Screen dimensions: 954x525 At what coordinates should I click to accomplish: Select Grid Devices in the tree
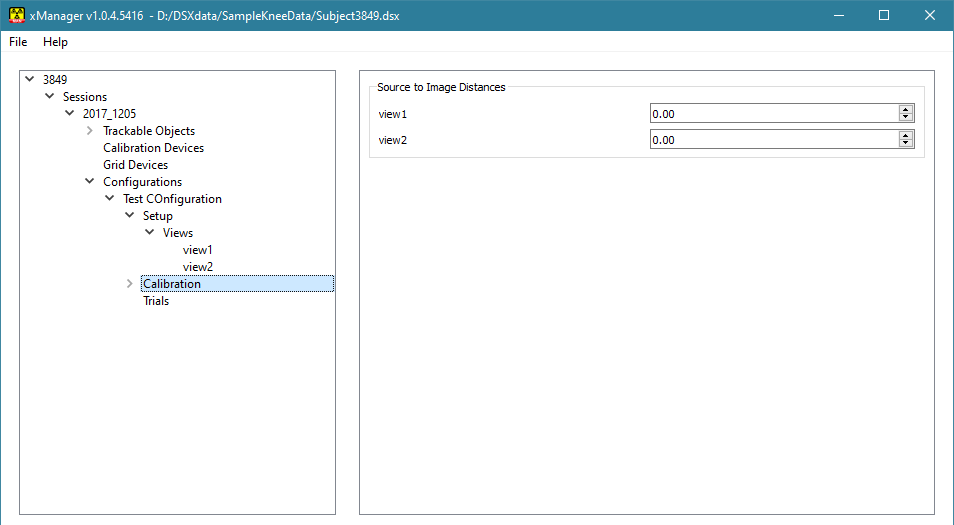pos(135,165)
